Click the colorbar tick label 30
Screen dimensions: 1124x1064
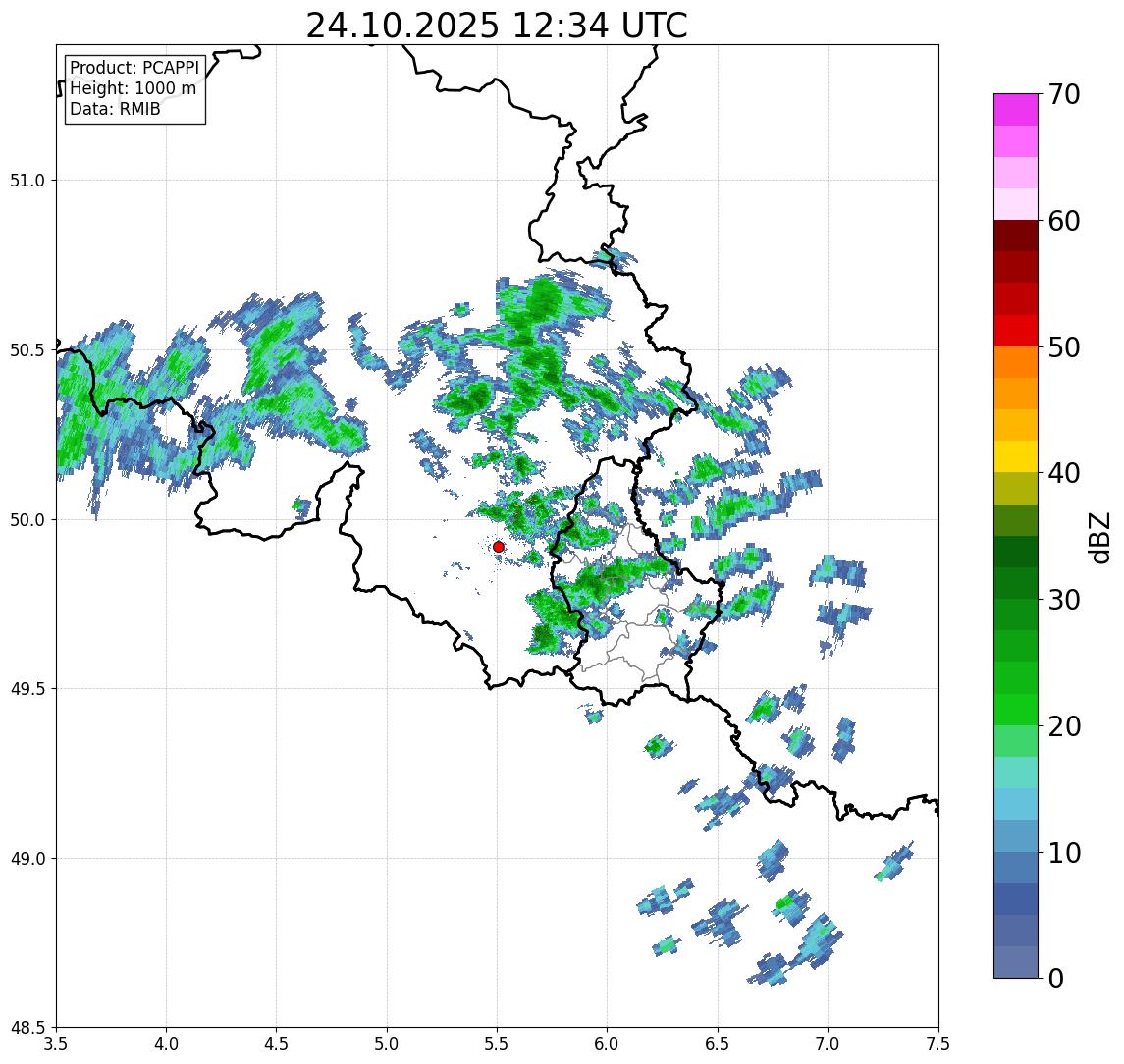point(1064,600)
